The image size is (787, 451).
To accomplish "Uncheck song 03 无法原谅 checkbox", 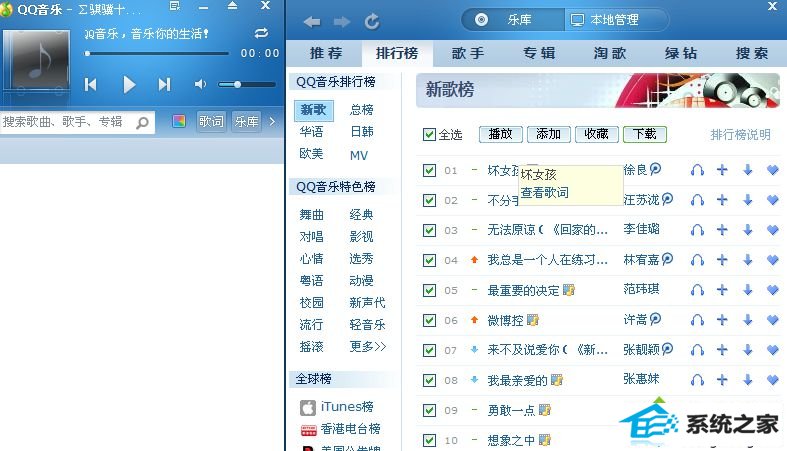I will coord(429,230).
